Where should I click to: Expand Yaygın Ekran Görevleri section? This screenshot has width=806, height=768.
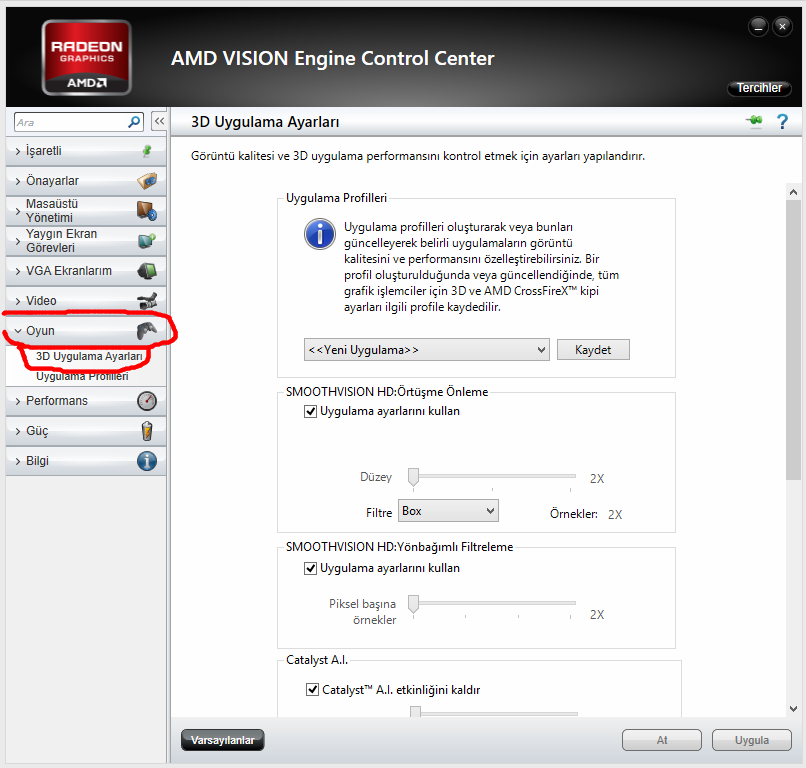86,241
